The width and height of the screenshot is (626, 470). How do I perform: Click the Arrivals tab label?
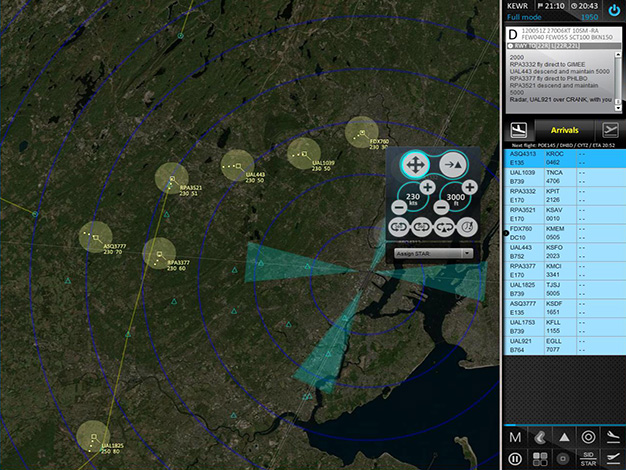[x=565, y=130]
